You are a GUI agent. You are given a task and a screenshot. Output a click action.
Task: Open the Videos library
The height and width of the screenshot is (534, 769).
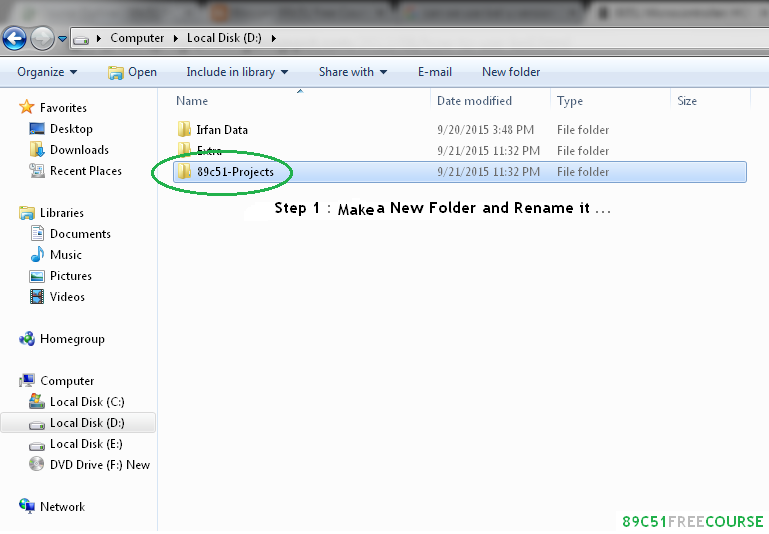tap(67, 297)
